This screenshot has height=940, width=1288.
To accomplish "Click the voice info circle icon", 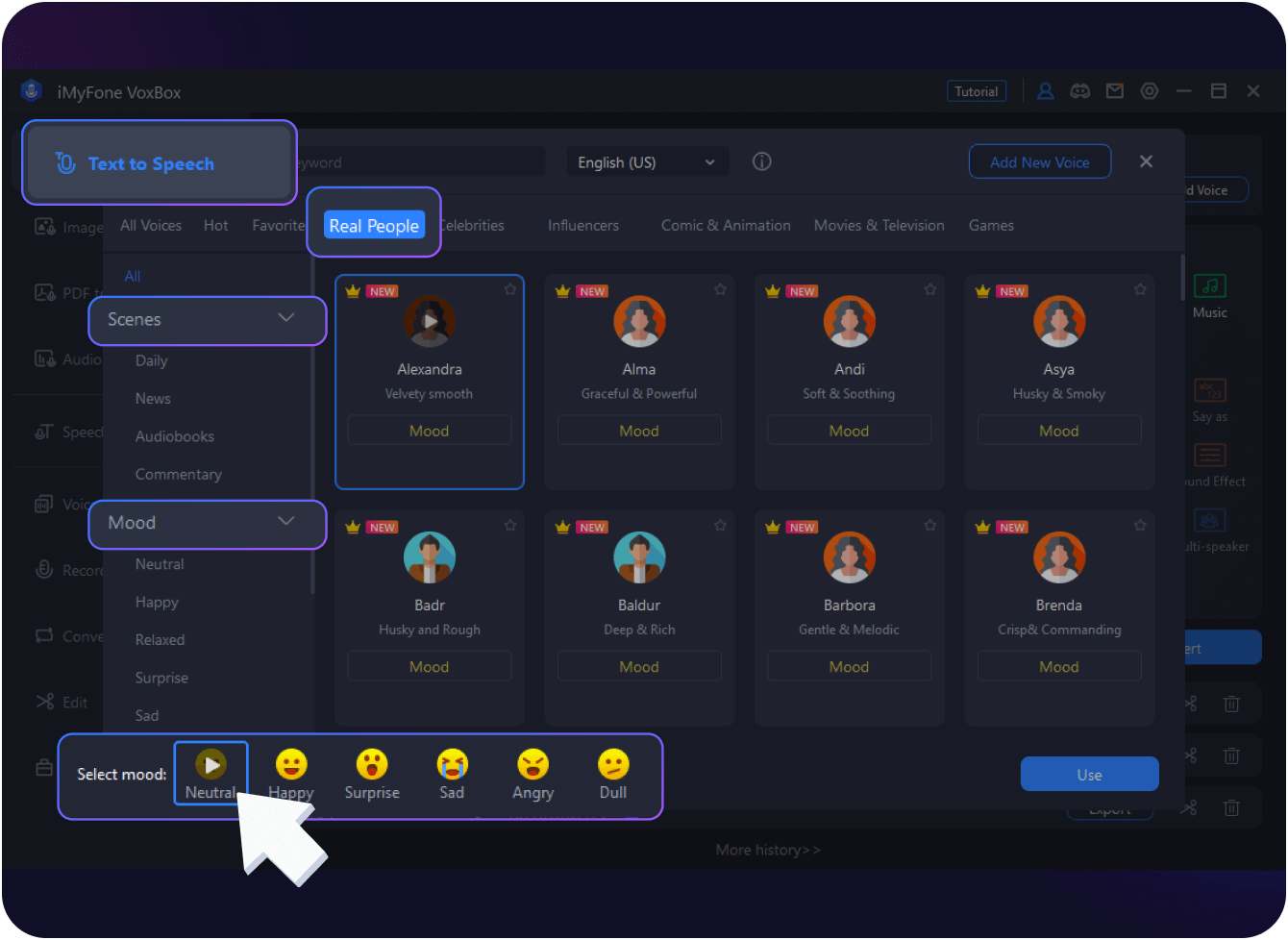I will [x=762, y=161].
